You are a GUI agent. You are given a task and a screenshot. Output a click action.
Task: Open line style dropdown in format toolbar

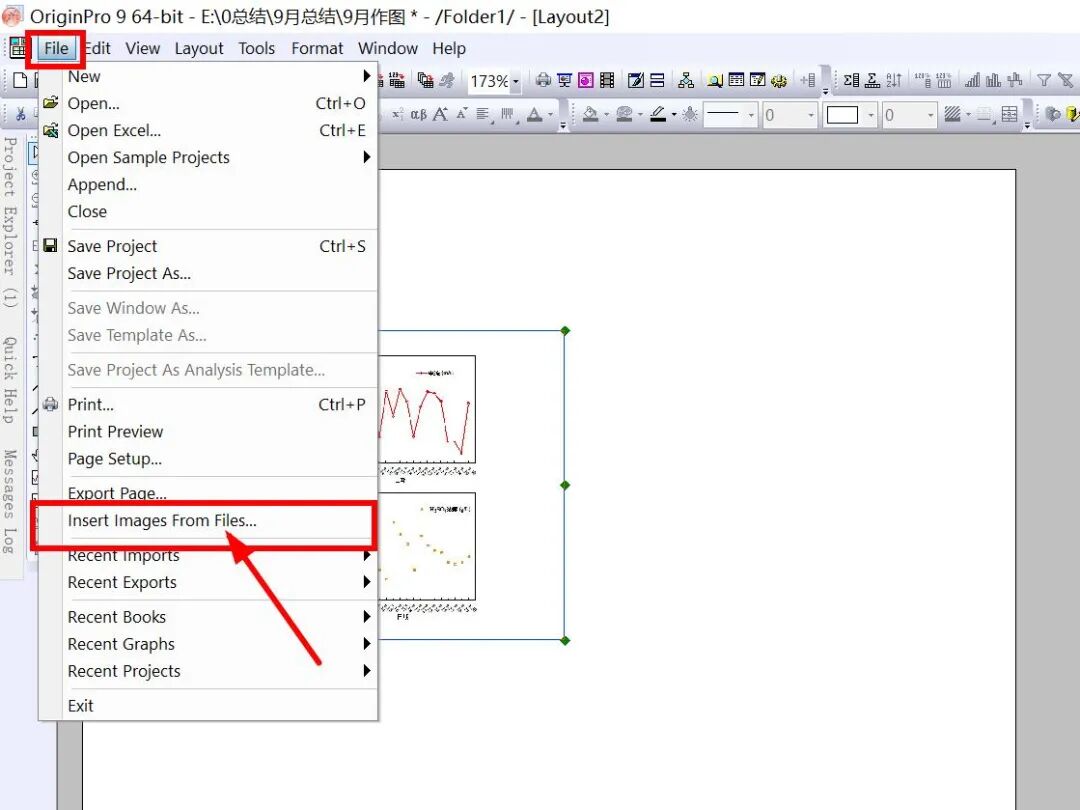click(751, 115)
